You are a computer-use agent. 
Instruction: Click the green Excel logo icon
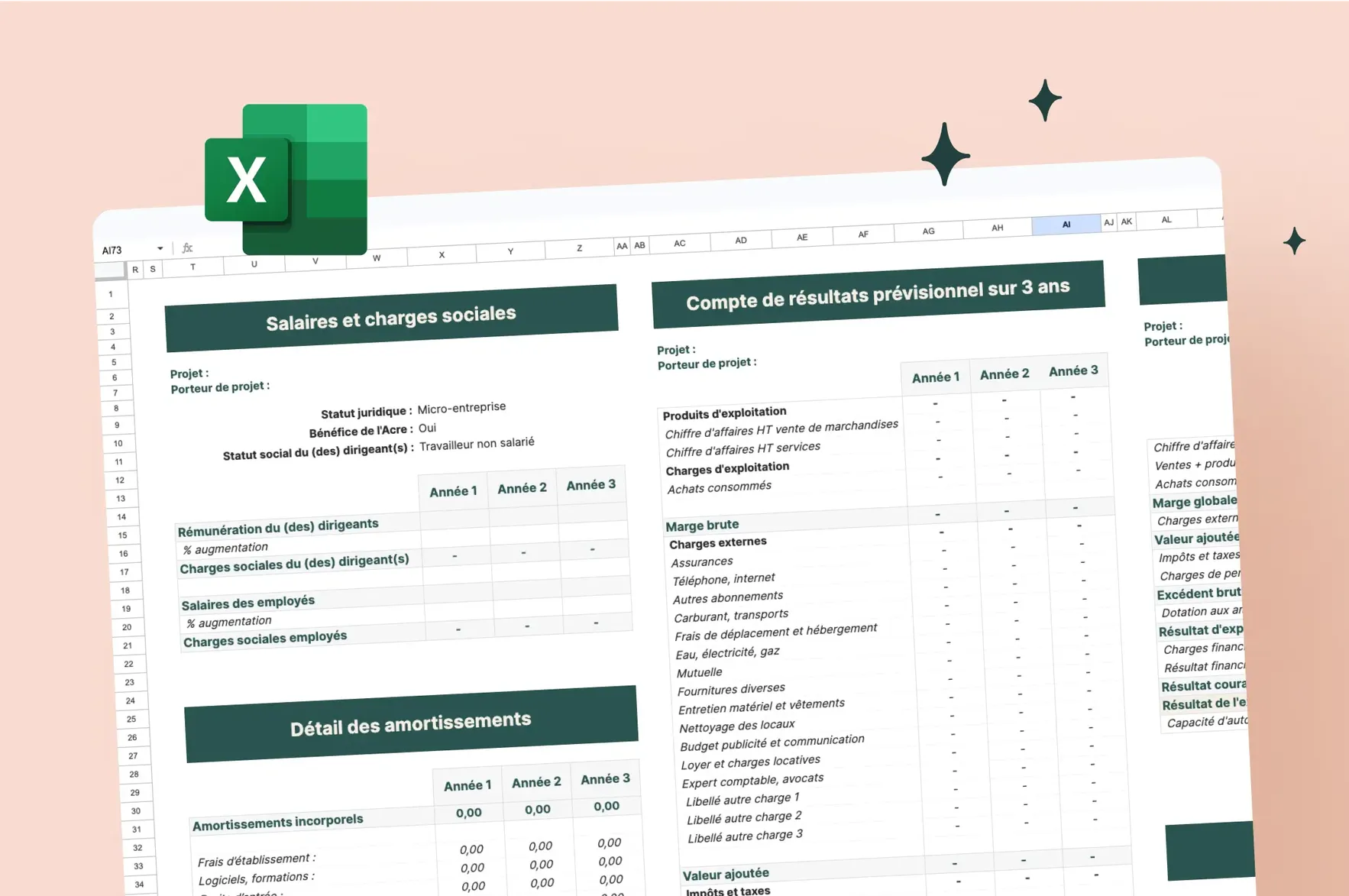286,180
